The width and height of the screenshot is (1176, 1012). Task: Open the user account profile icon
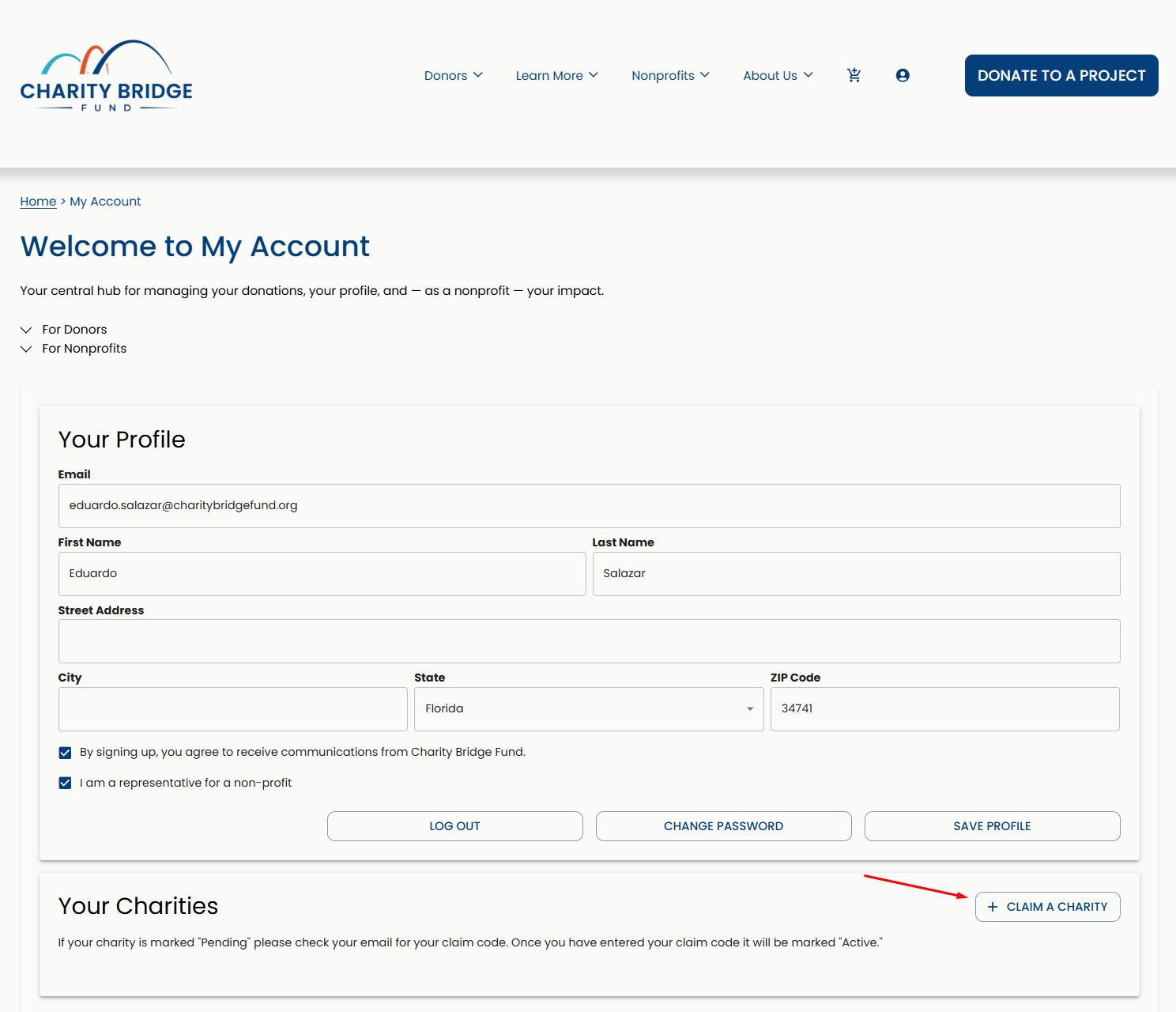903,75
